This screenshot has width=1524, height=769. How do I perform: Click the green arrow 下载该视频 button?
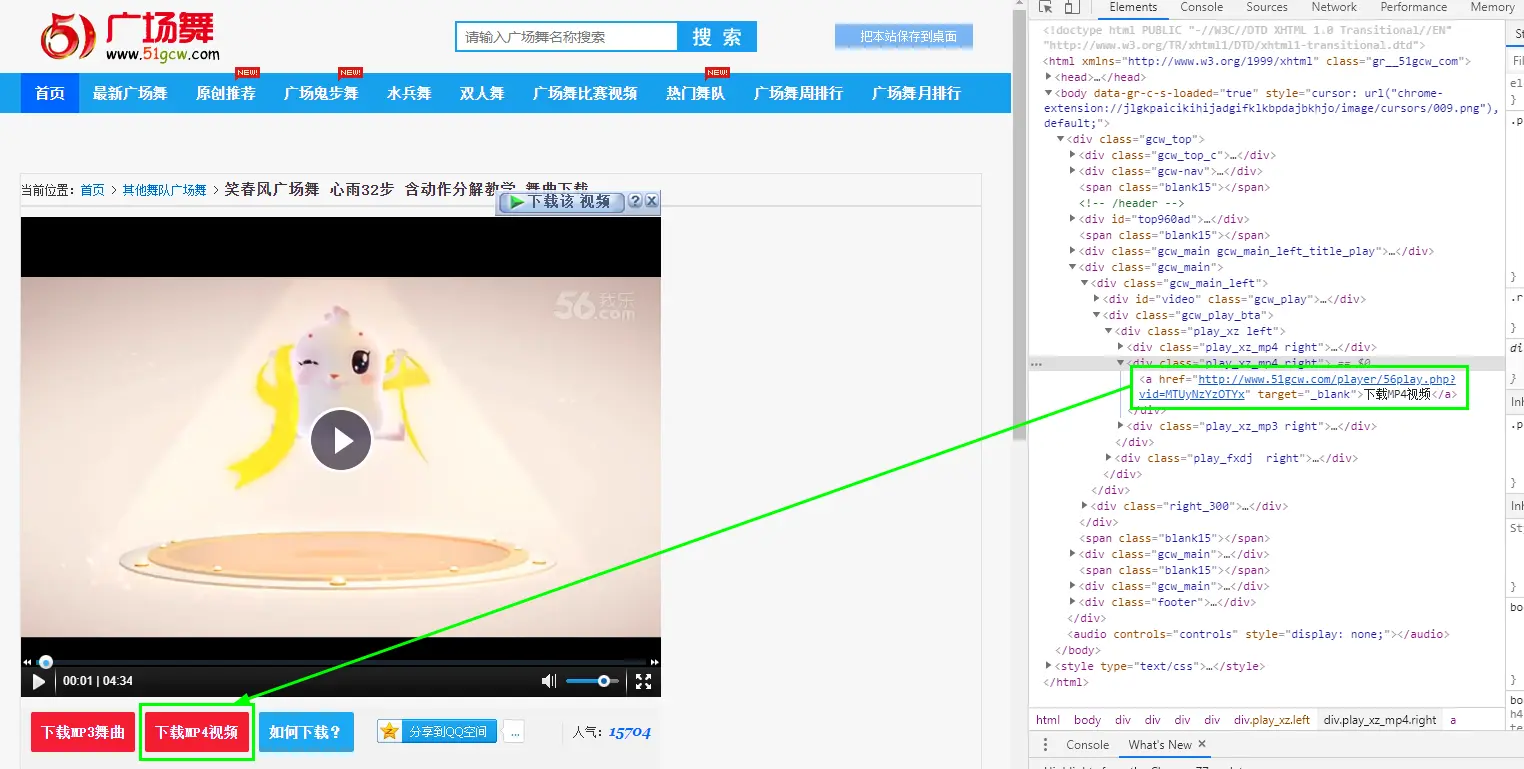(560, 202)
